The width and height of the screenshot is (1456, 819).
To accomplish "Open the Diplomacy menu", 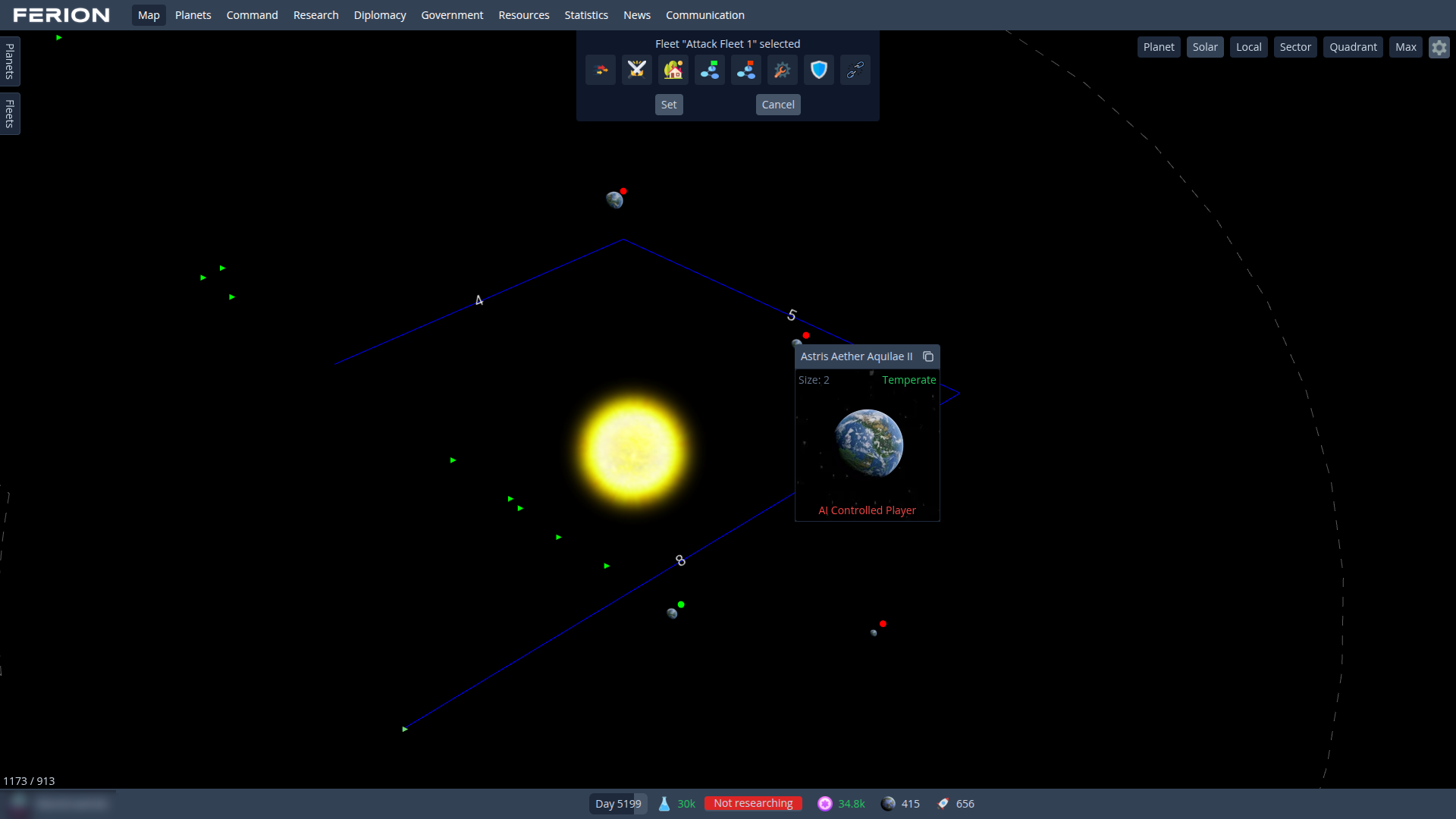I will point(379,15).
